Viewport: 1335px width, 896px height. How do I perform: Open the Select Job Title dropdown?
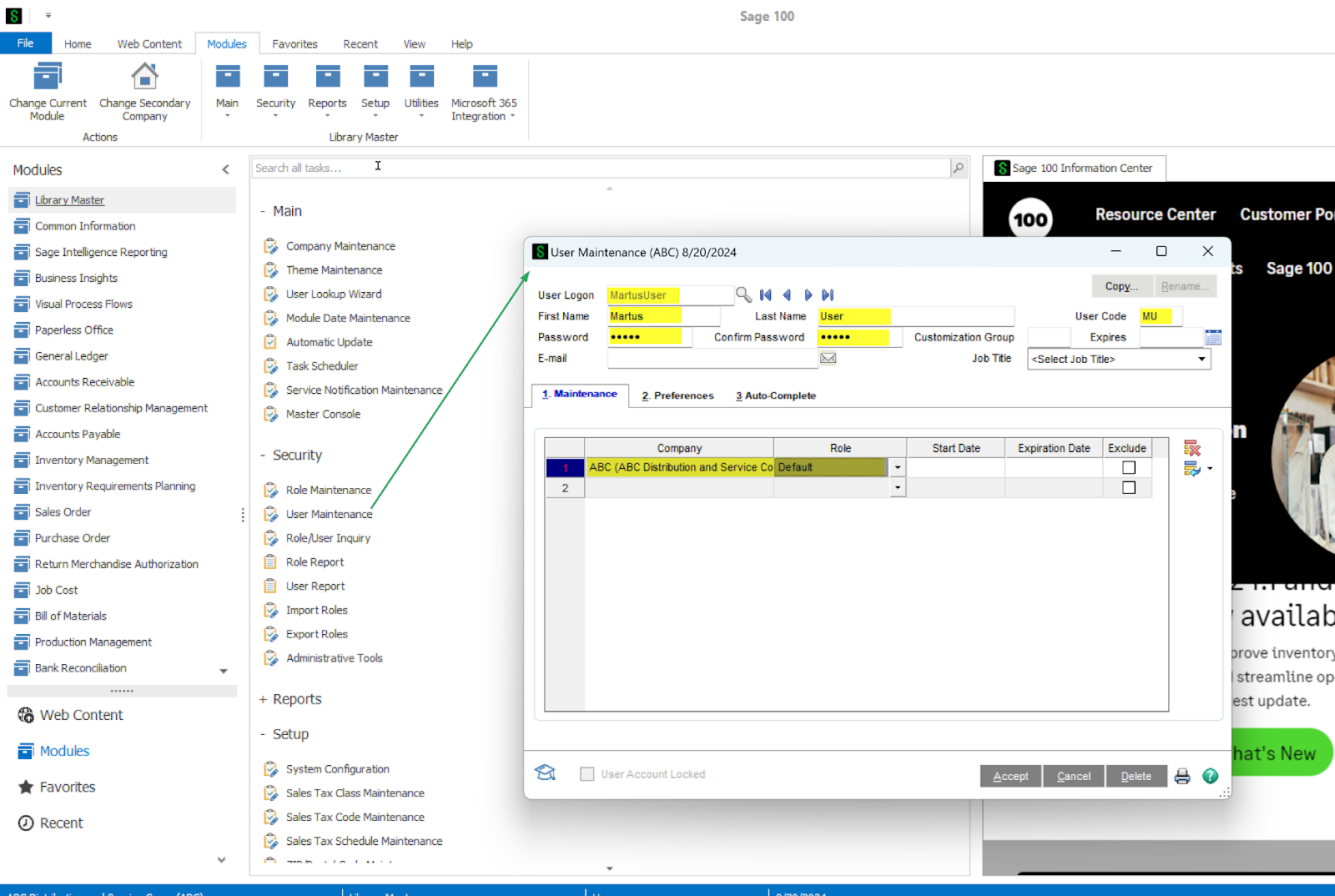(1201, 359)
